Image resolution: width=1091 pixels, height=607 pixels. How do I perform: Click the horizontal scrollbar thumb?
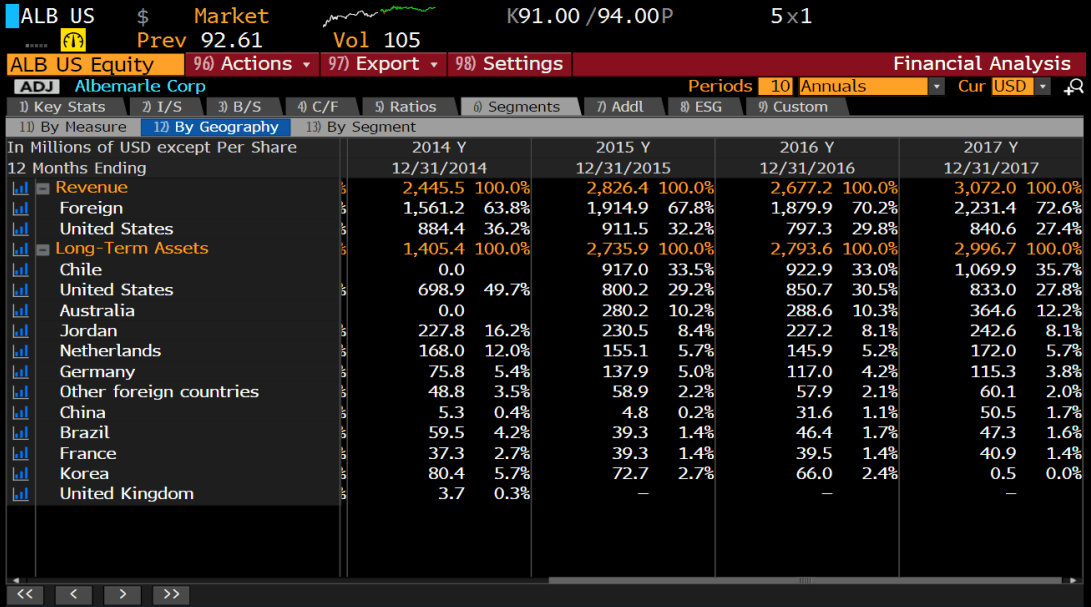tap(805, 580)
